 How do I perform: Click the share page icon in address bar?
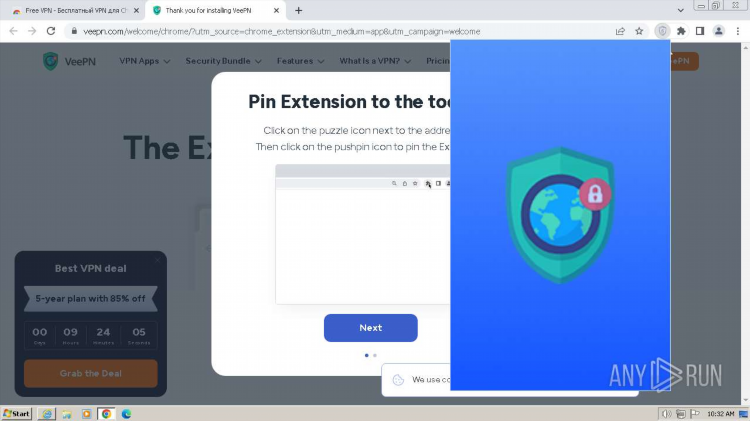620,31
